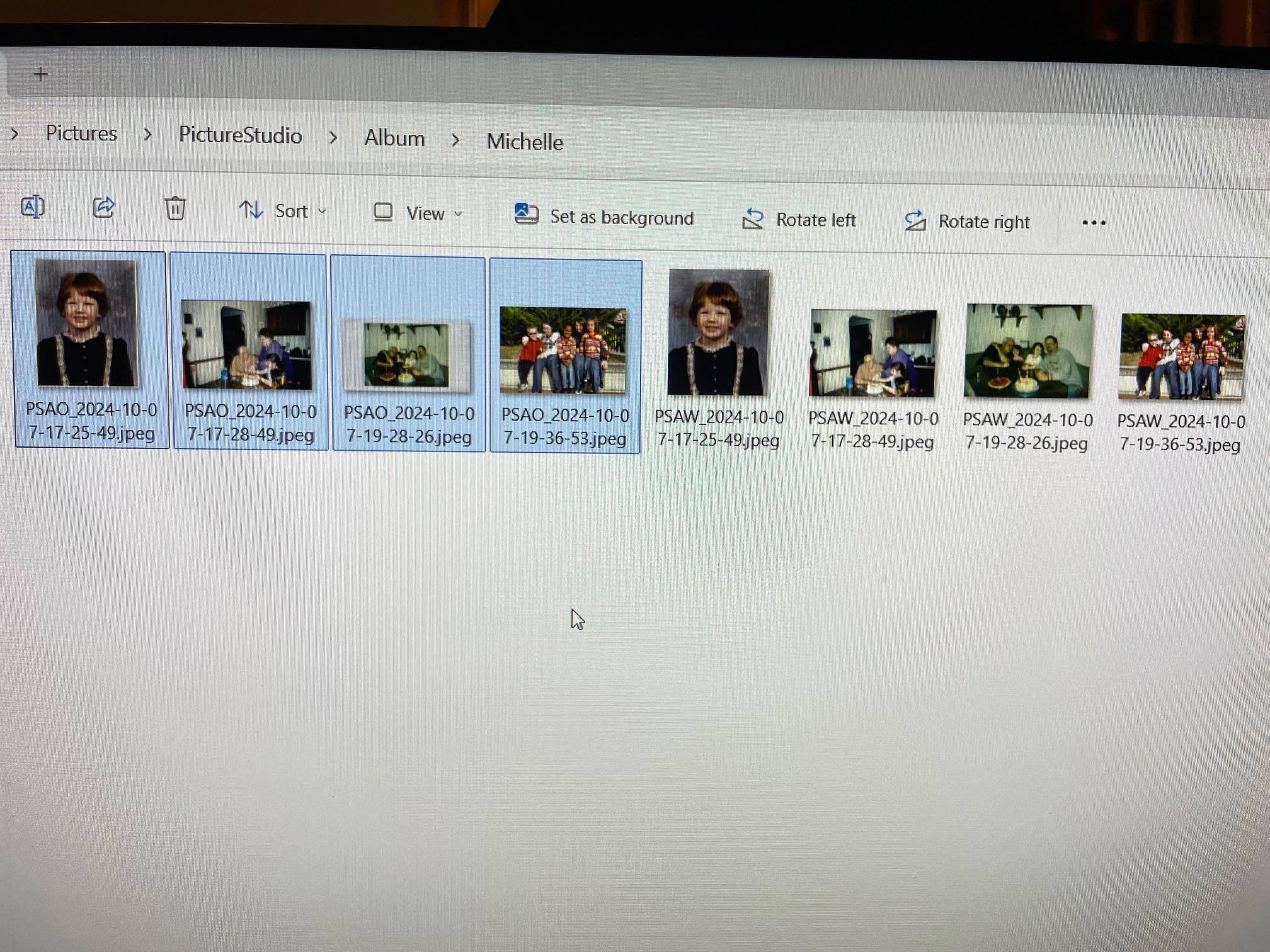Viewport: 1270px width, 952px height.
Task: Click the Rotate right icon
Action: pos(915,221)
